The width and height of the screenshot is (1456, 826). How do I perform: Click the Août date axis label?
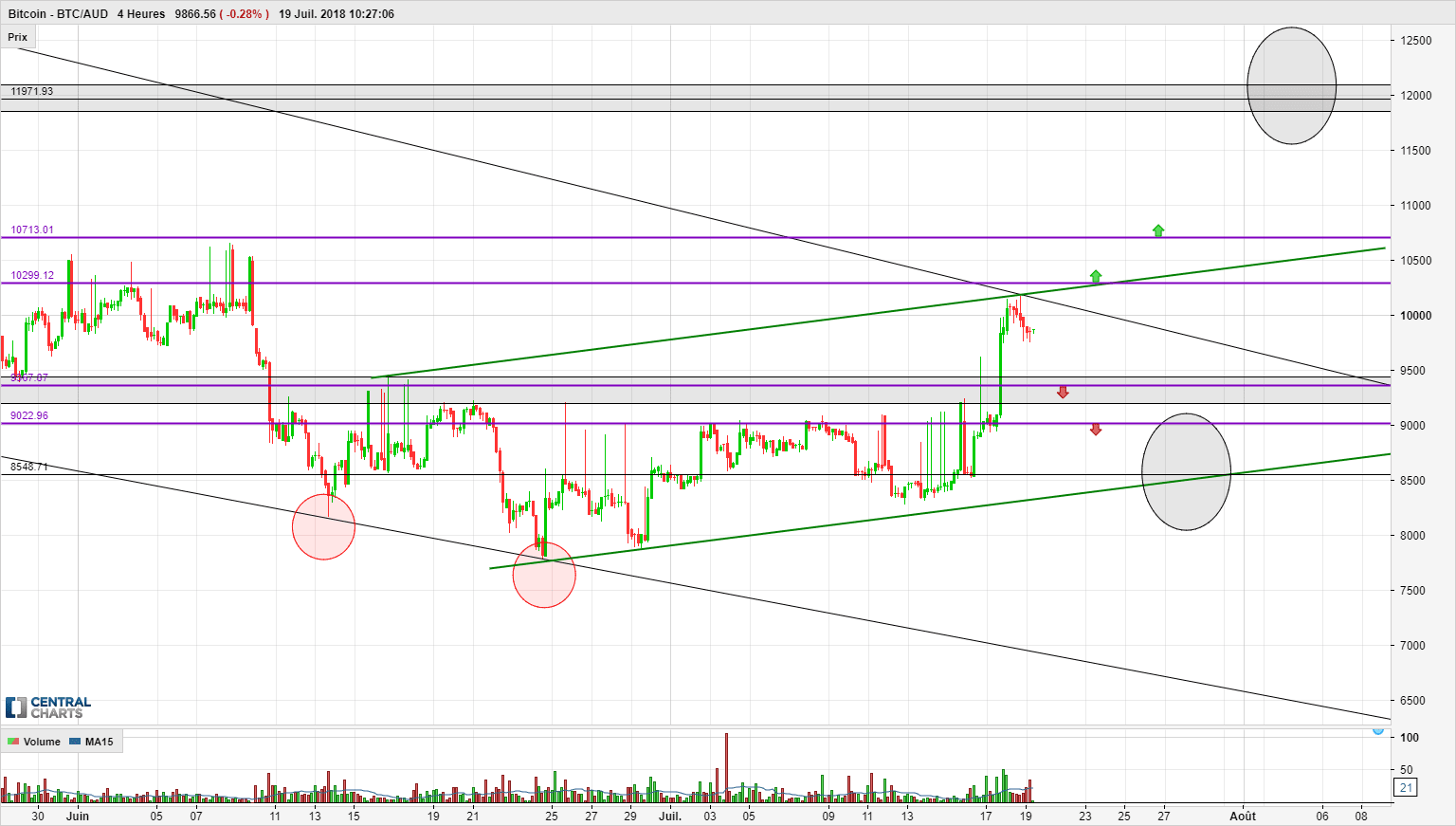pos(1243,816)
